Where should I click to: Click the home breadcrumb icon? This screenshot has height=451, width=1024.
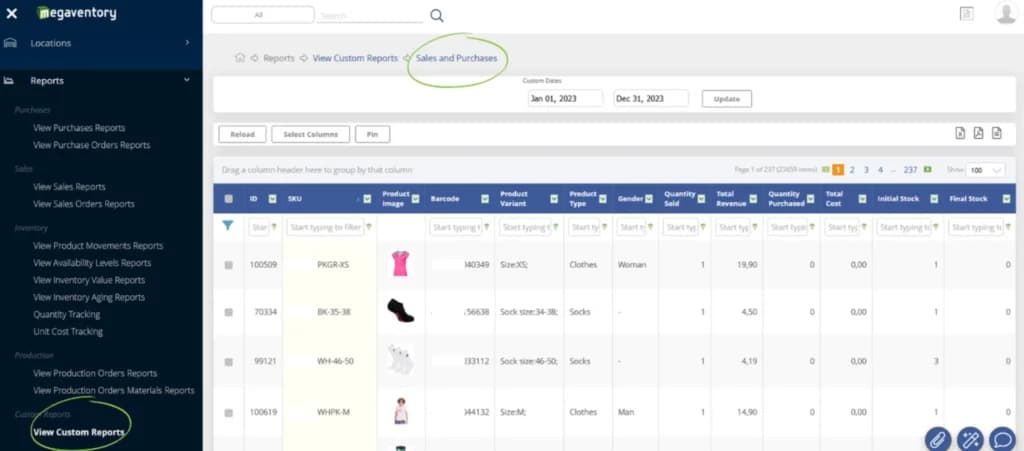[x=240, y=58]
